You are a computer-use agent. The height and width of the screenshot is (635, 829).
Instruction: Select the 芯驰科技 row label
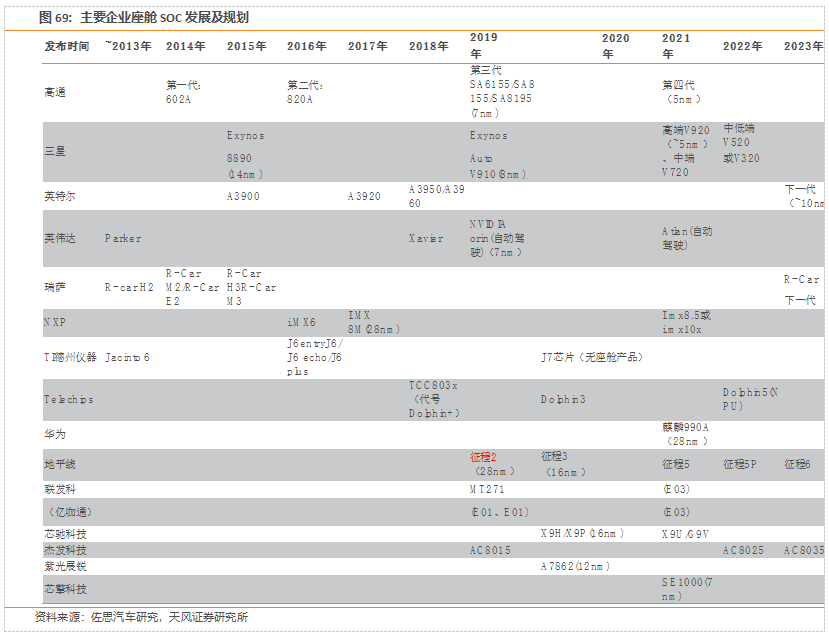pos(65,535)
